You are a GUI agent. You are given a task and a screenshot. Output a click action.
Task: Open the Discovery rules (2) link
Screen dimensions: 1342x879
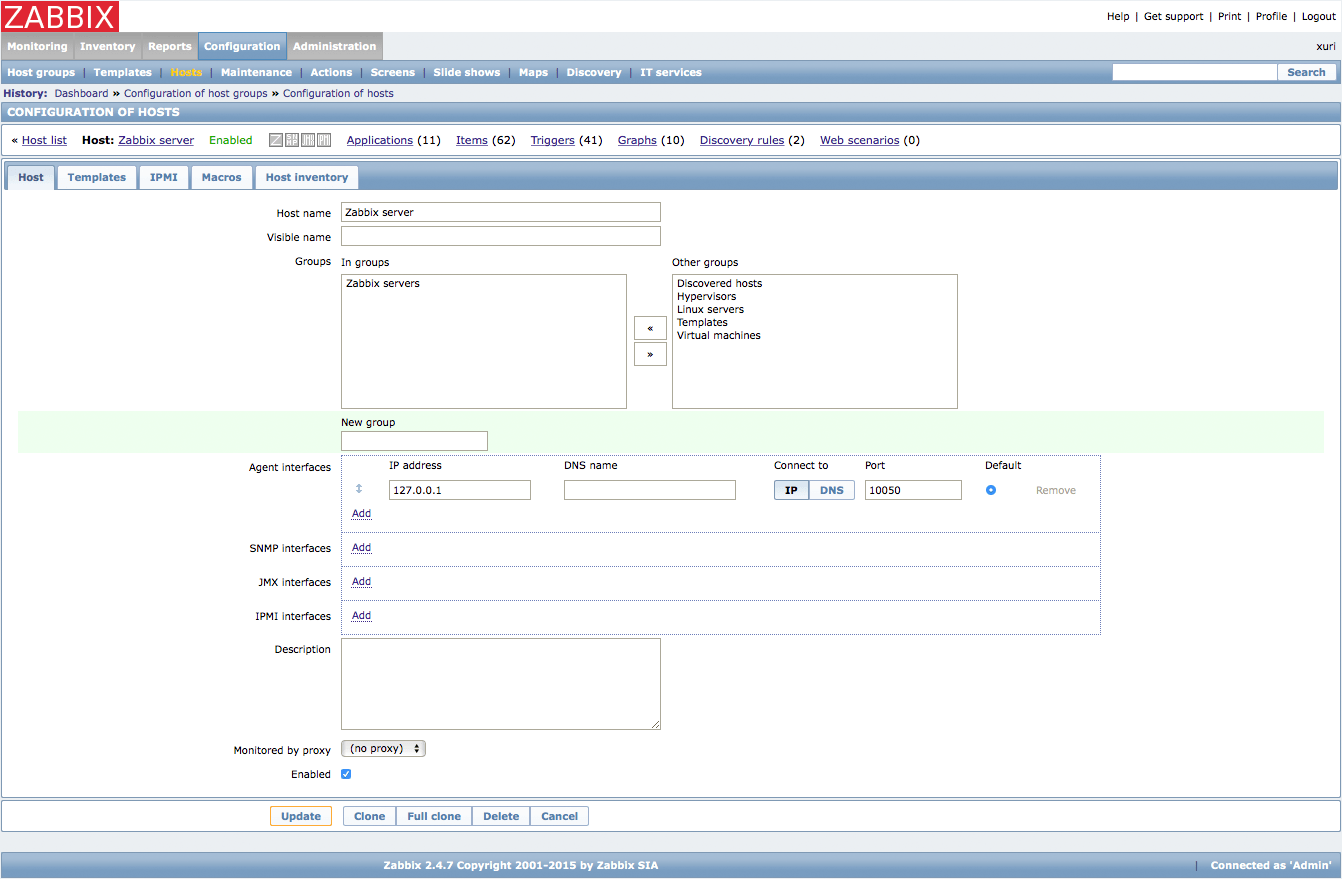tap(742, 140)
